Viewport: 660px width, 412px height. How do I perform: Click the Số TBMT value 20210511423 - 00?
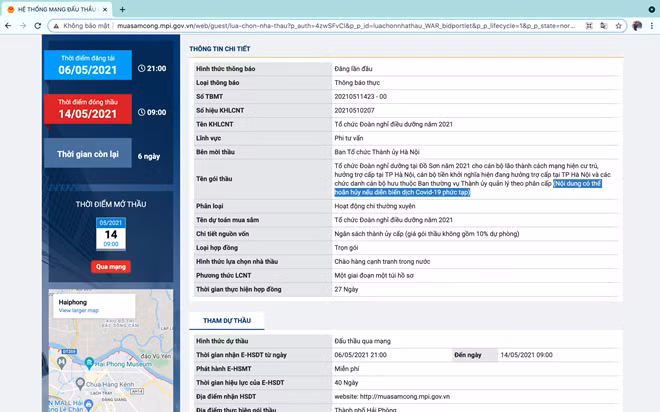click(x=360, y=96)
